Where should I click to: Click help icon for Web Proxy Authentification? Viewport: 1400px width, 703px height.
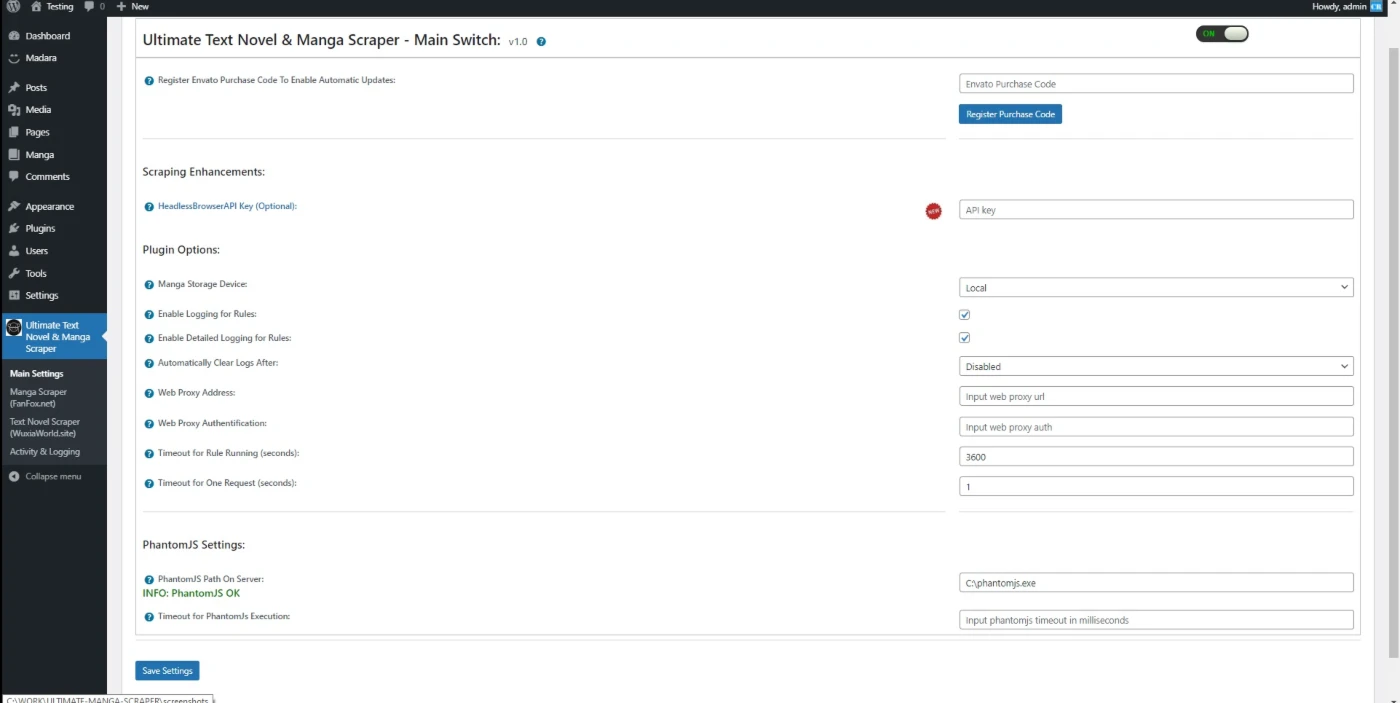(x=149, y=423)
